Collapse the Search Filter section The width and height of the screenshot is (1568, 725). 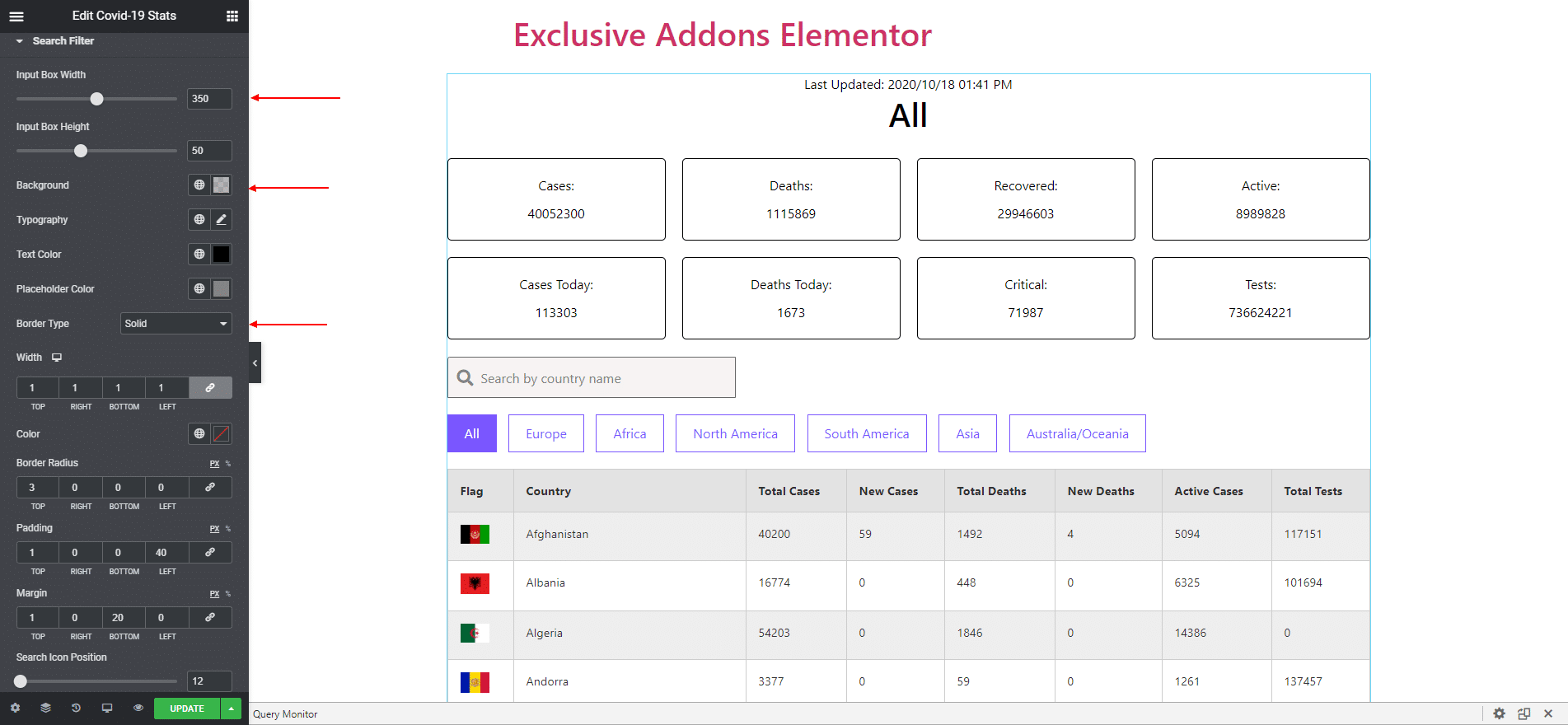[54, 41]
